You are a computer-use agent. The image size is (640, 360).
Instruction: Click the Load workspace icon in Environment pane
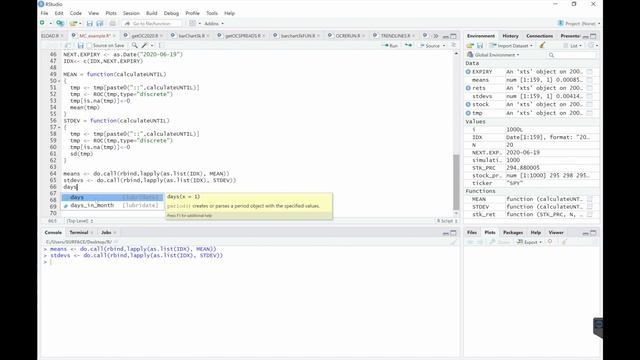[x=470, y=45]
